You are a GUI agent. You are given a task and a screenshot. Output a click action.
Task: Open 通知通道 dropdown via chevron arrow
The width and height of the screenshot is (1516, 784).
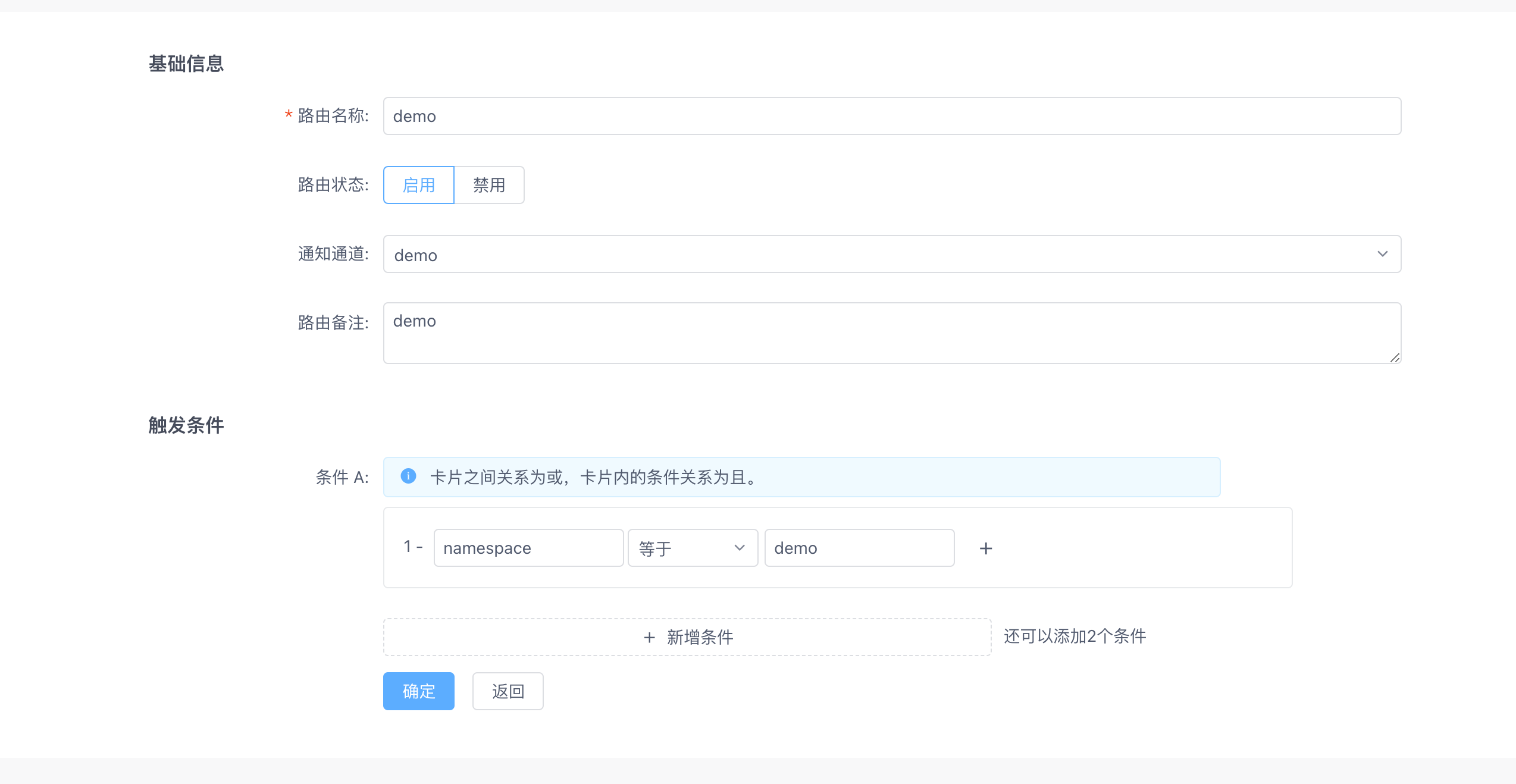pyautogui.click(x=1382, y=254)
